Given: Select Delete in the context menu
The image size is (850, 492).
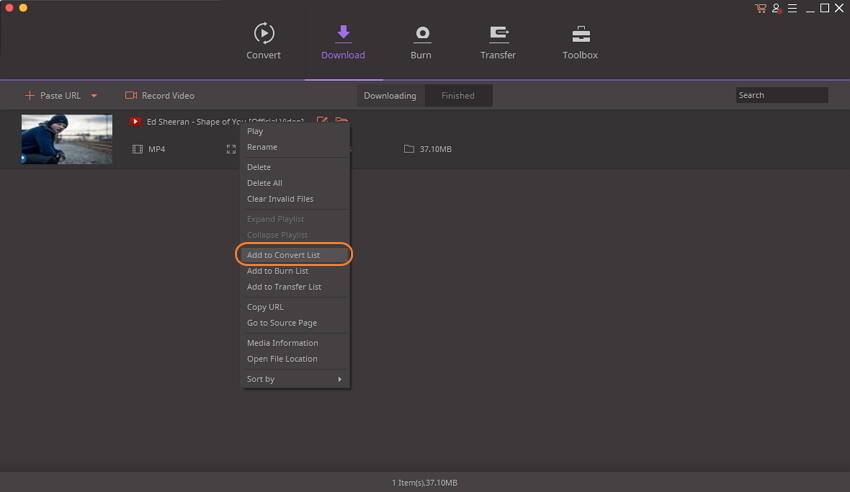Looking at the screenshot, I should click(x=295, y=167).
